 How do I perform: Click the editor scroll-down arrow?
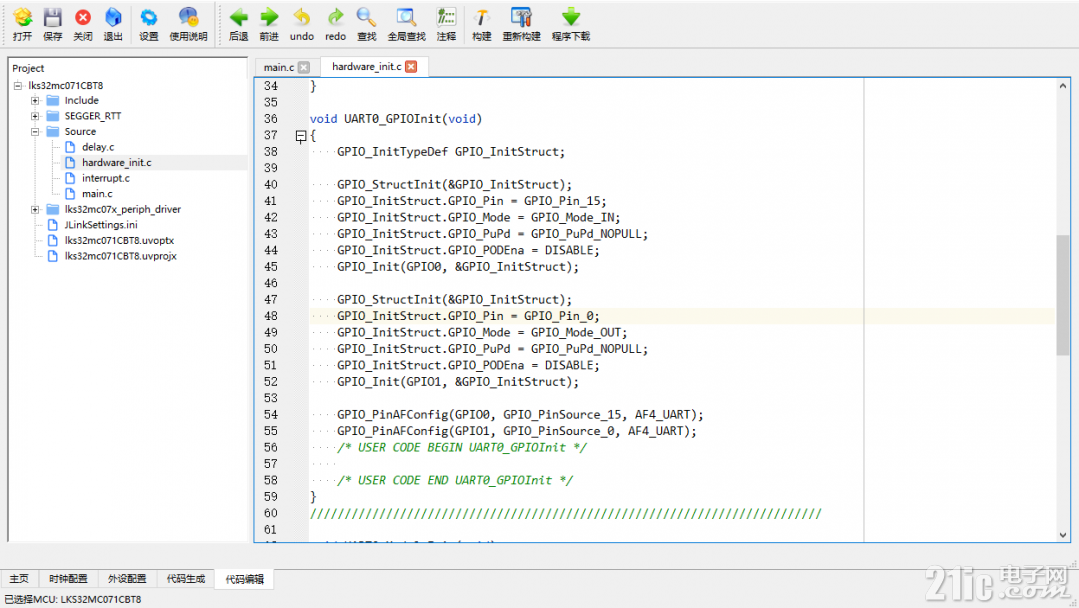[1062, 534]
